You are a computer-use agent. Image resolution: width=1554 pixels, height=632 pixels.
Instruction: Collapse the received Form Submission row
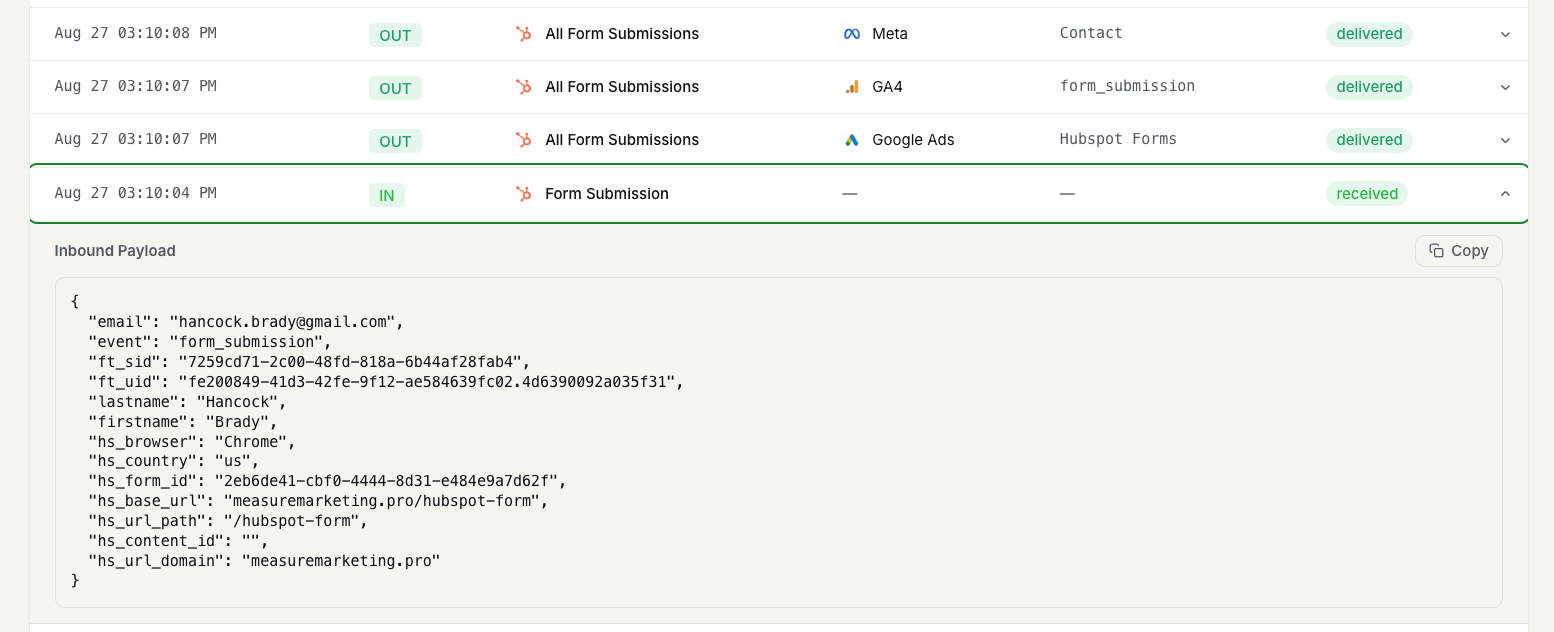(1505, 194)
